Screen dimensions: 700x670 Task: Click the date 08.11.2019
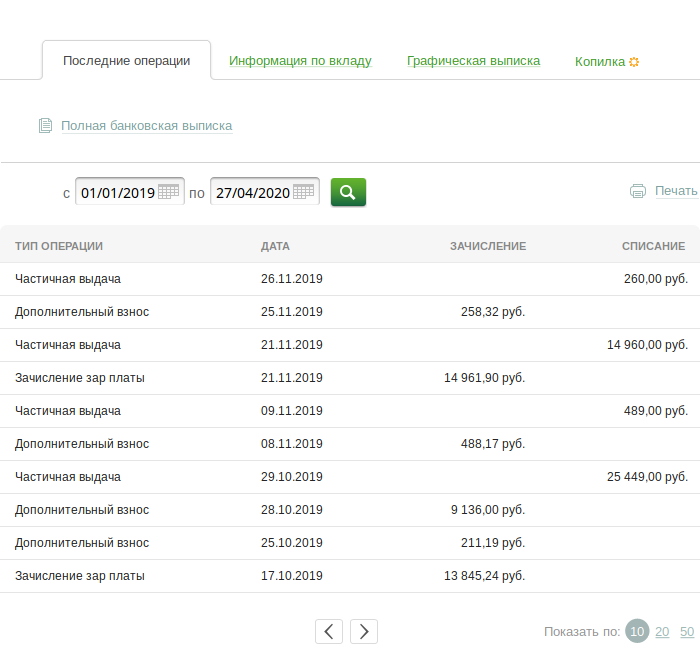coord(292,444)
